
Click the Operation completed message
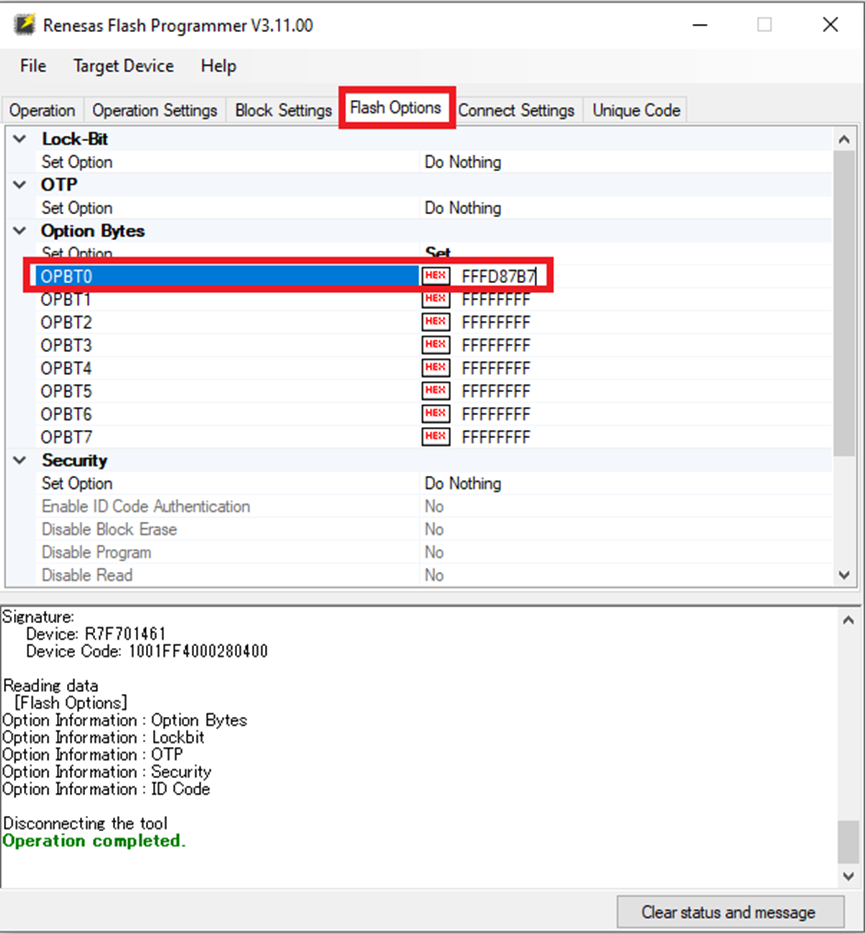[94, 840]
